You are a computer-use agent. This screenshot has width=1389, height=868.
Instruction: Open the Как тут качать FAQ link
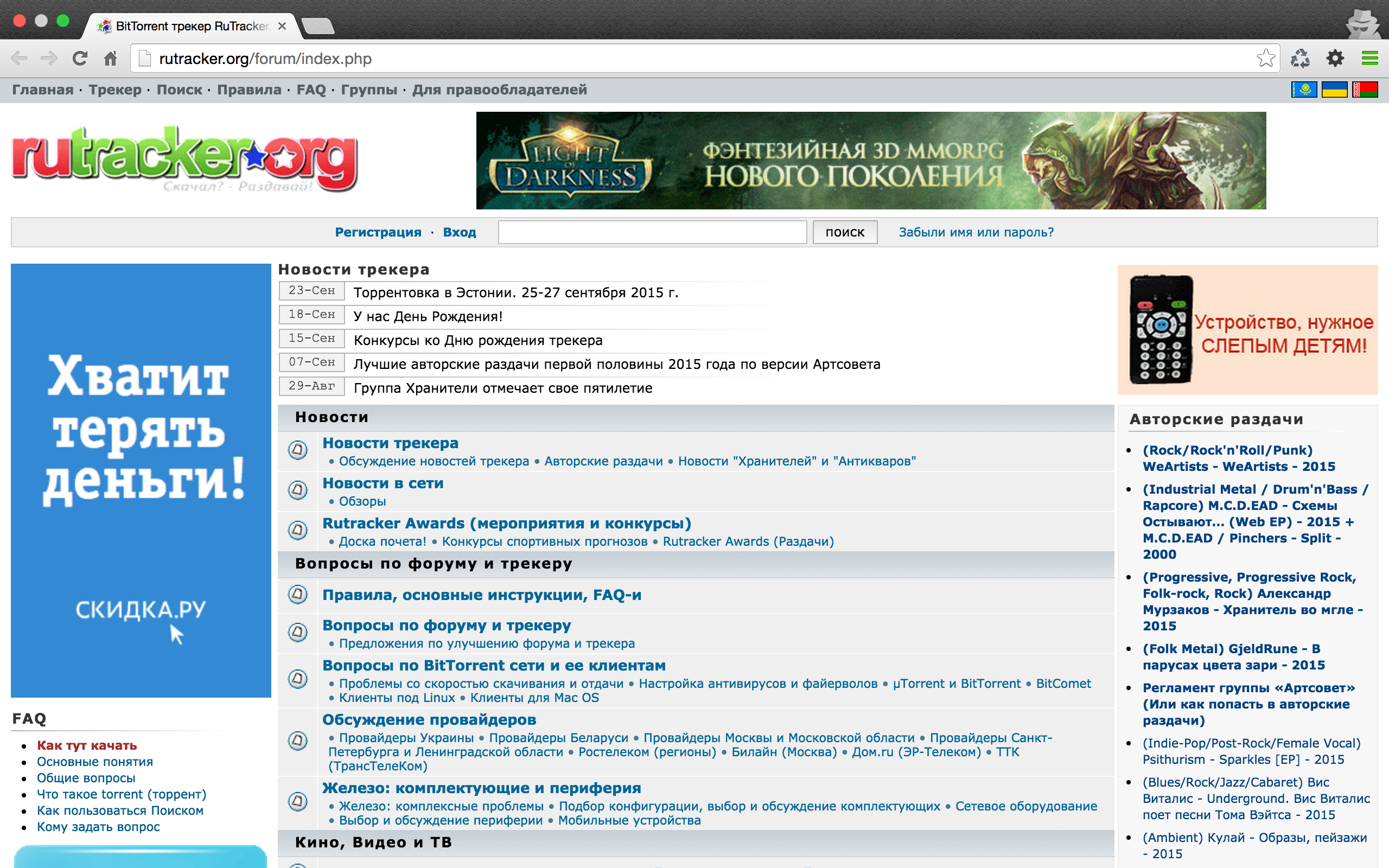tap(87, 745)
